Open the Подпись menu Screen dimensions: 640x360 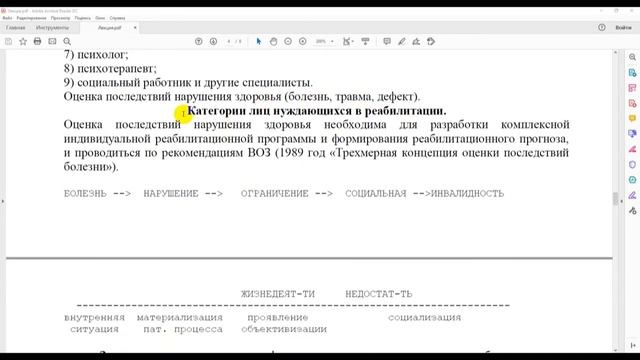[x=83, y=18]
